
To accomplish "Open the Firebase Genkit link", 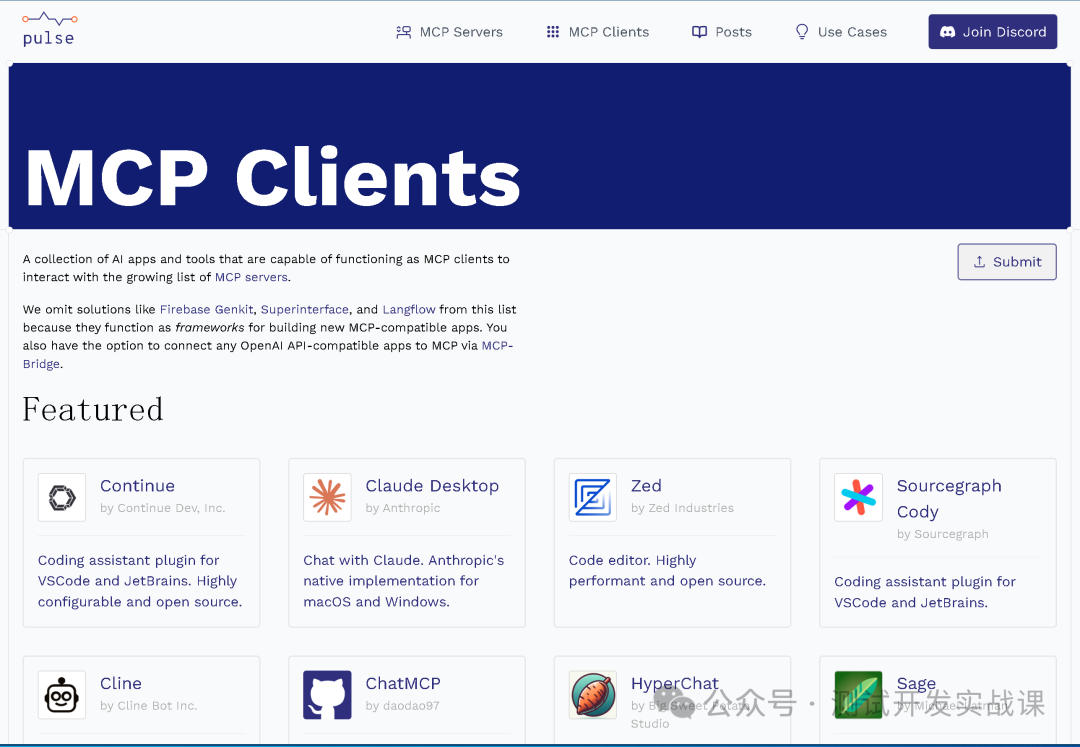I will 207,309.
